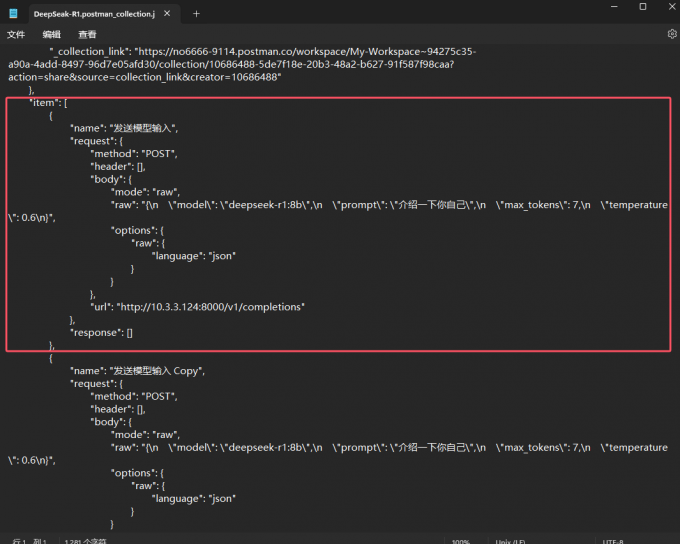Click "method": "POST" below 发送模型输入 Copy
This screenshot has width=680, height=544.
pos(134,397)
